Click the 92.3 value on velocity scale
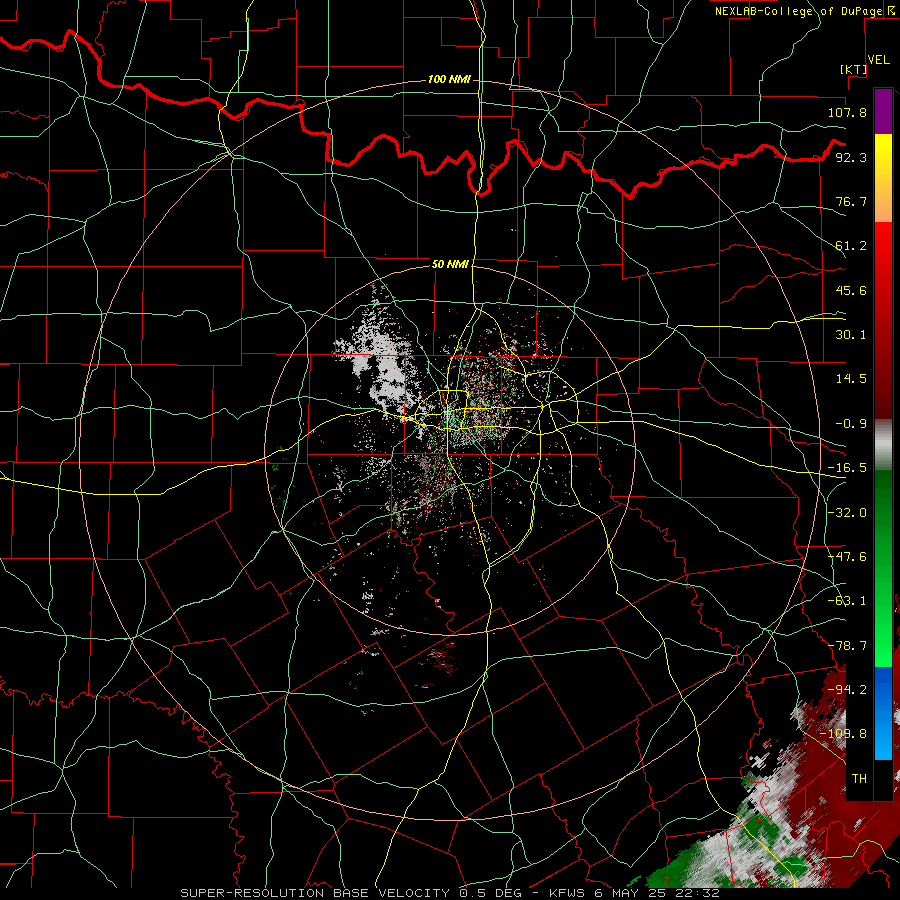The height and width of the screenshot is (900, 900). [851, 157]
